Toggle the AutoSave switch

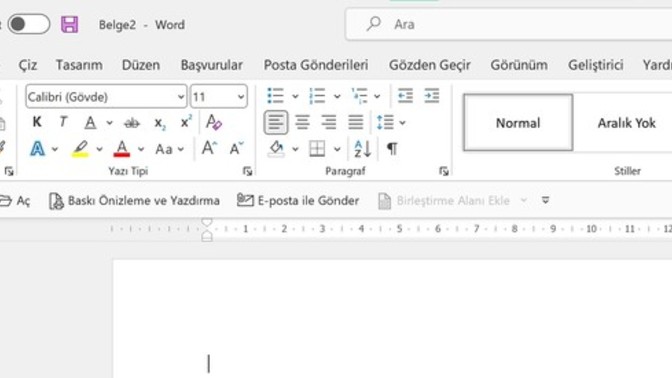point(28,24)
